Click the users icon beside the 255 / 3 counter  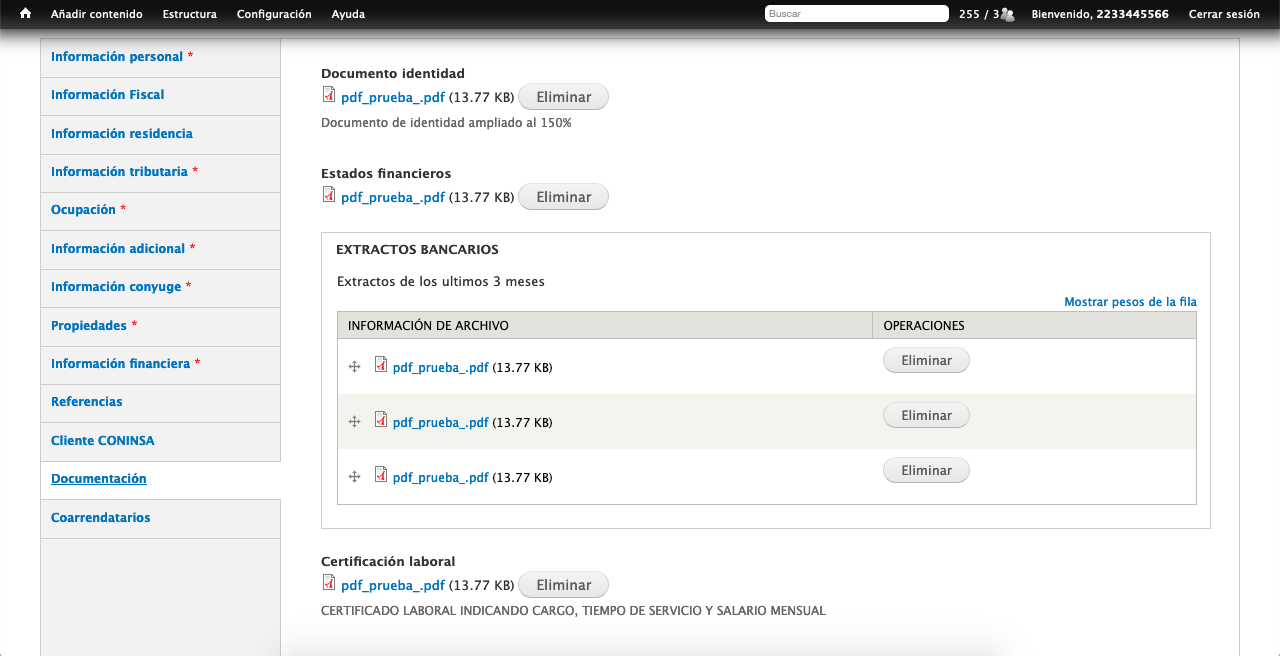pyautogui.click(x=1007, y=14)
